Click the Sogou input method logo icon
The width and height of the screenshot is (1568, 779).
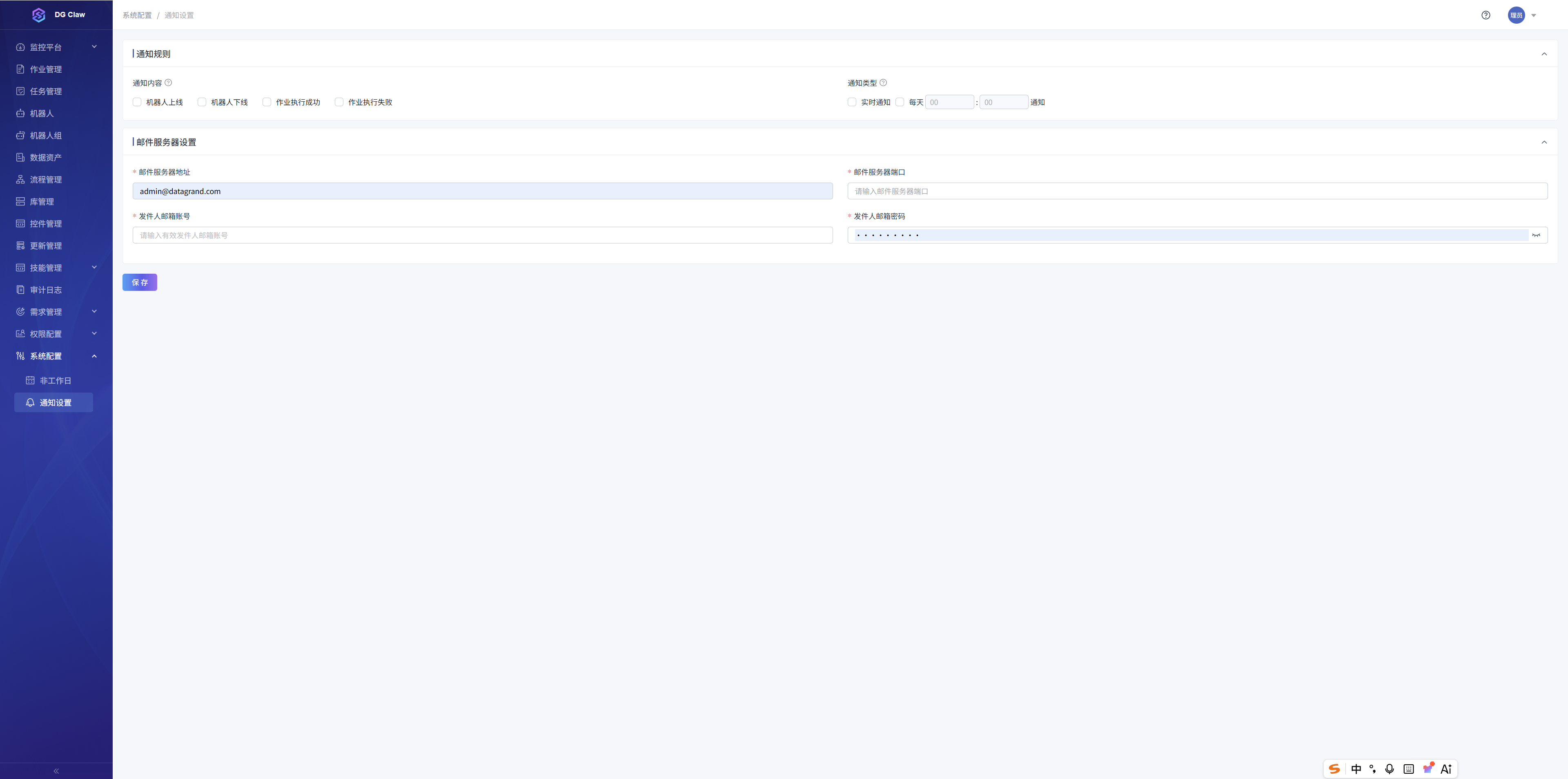(1334, 769)
